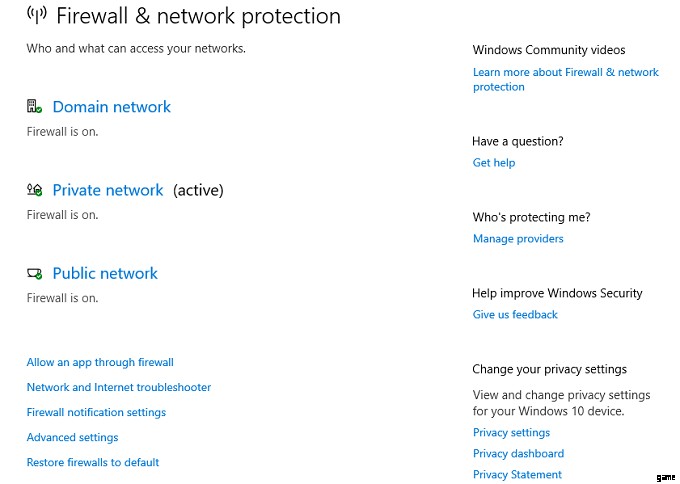Open Firewall notification settings
Viewport: 680px width, 484px height.
click(x=96, y=412)
